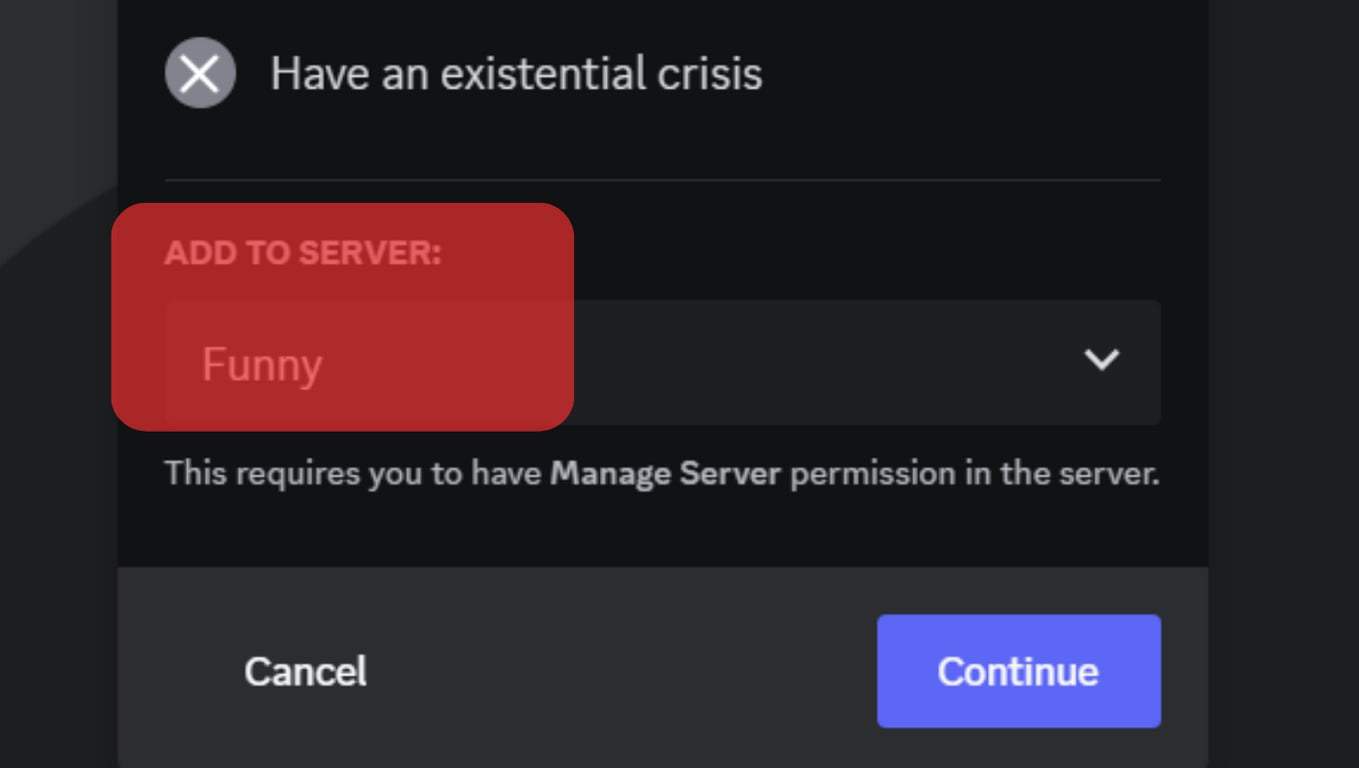The image size is (1359, 768).
Task: Tap the gray avatar of the existential crisis app
Action: pyautogui.click(x=199, y=72)
